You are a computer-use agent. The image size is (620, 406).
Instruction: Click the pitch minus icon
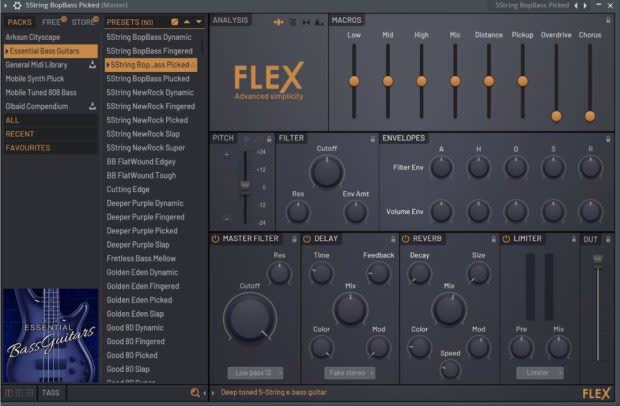click(227, 219)
